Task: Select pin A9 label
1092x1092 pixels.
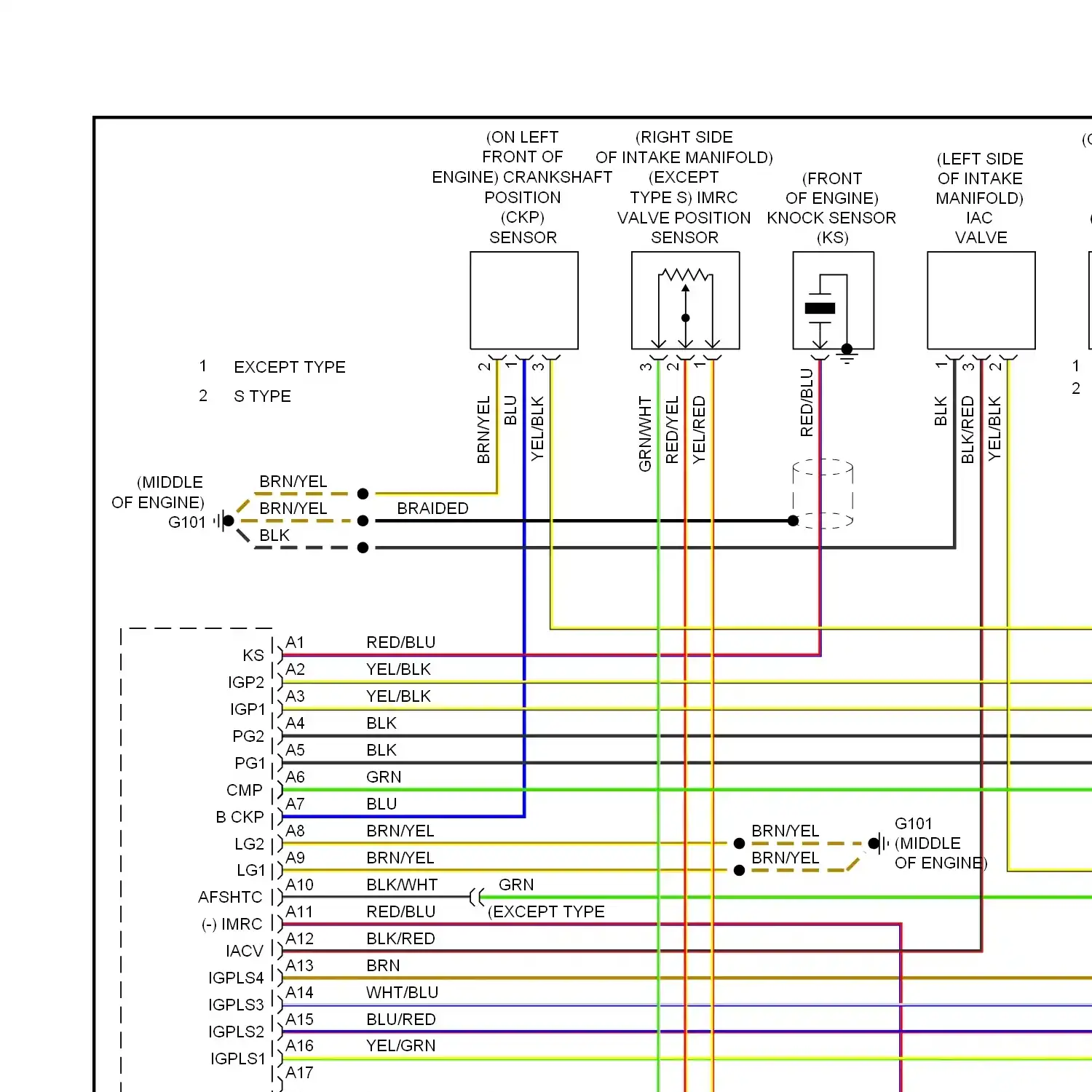Action: [x=295, y=858]
